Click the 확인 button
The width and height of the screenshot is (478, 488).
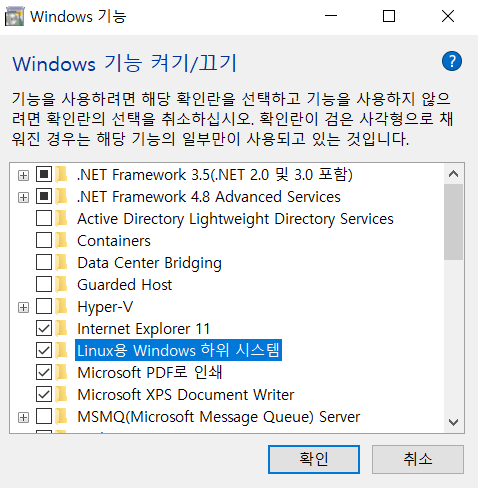tap(314, 459)
